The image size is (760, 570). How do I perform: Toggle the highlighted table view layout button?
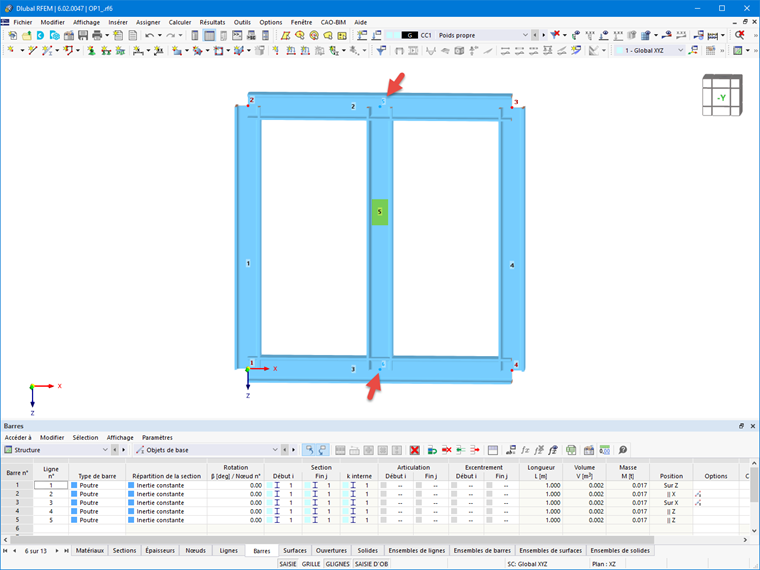209,35
